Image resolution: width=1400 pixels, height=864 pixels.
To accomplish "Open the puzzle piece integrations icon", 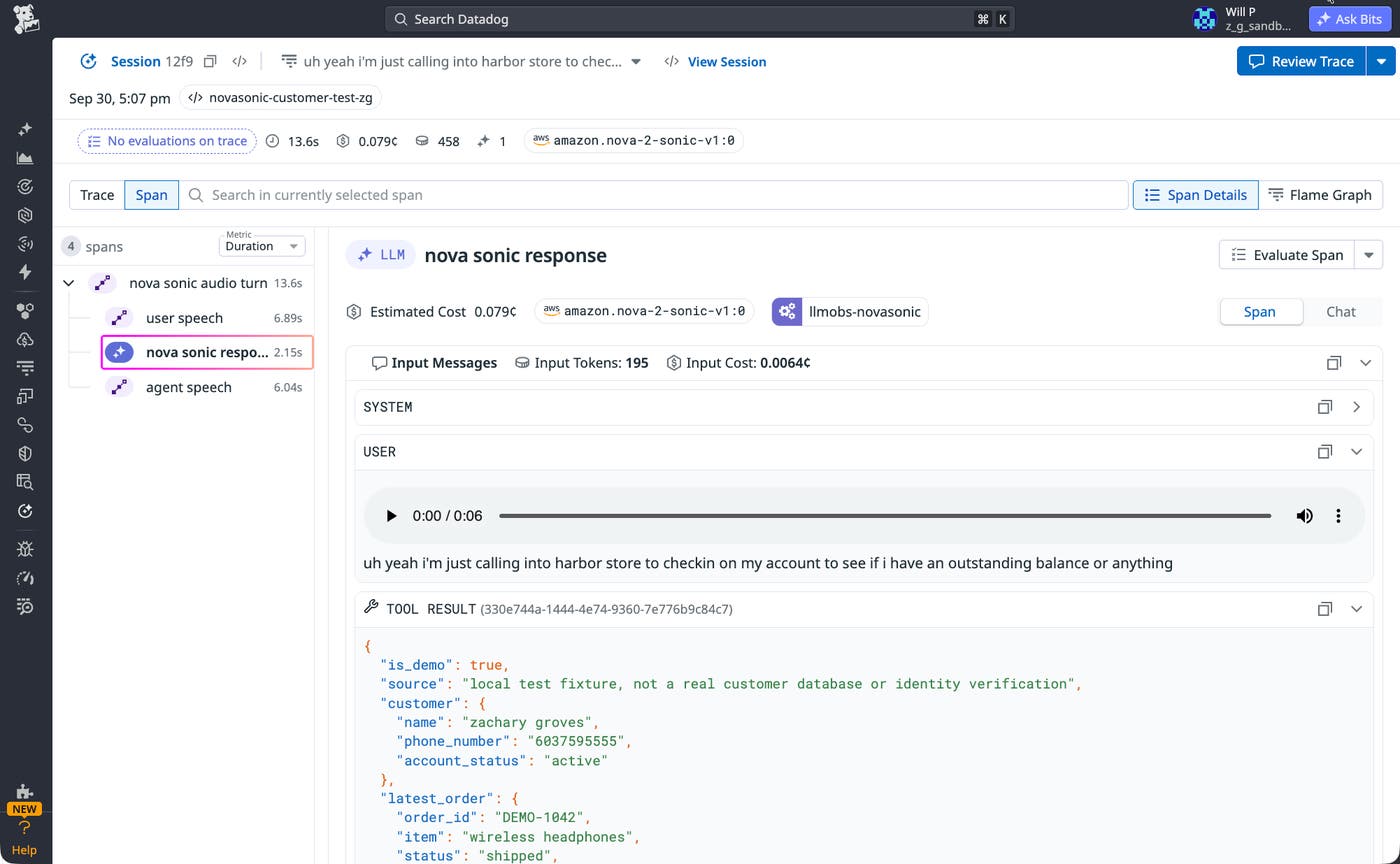I will coord(25,792).
